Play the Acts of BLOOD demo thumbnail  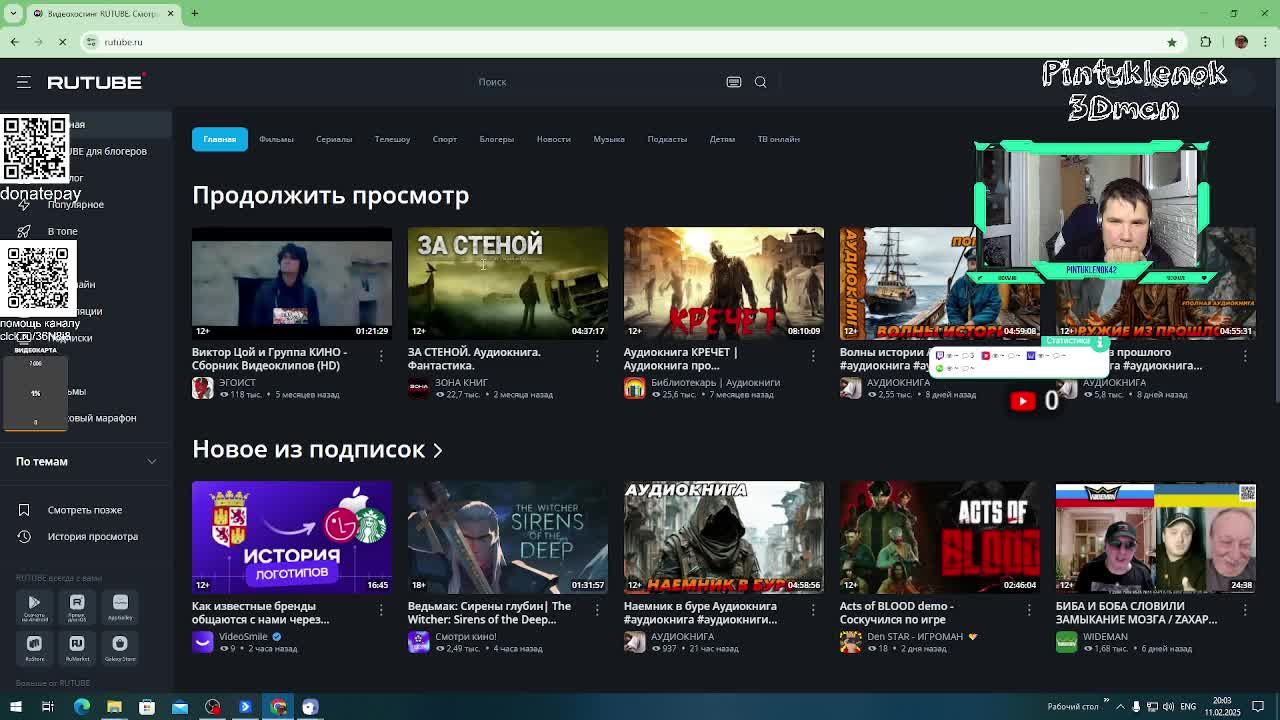pos(940,537)
